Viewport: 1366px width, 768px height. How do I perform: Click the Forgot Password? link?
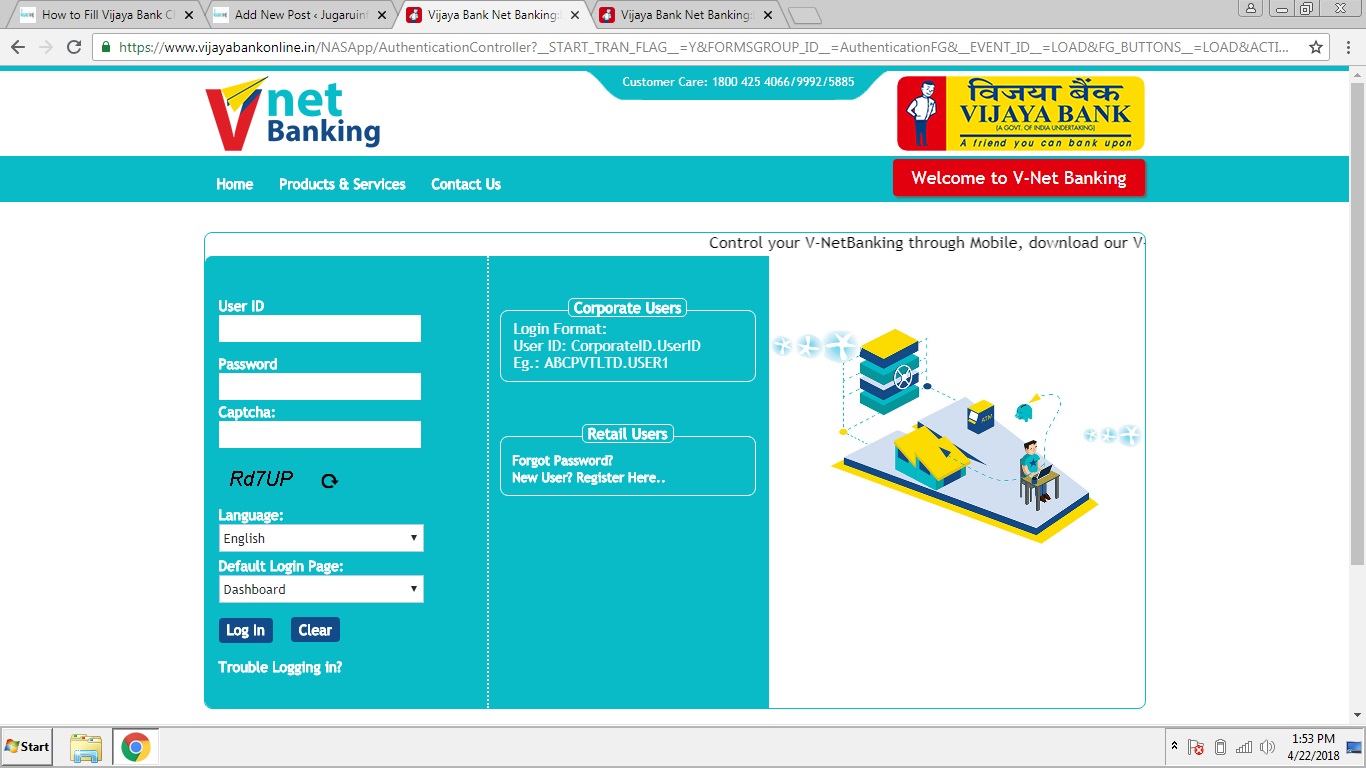point(562,461)
